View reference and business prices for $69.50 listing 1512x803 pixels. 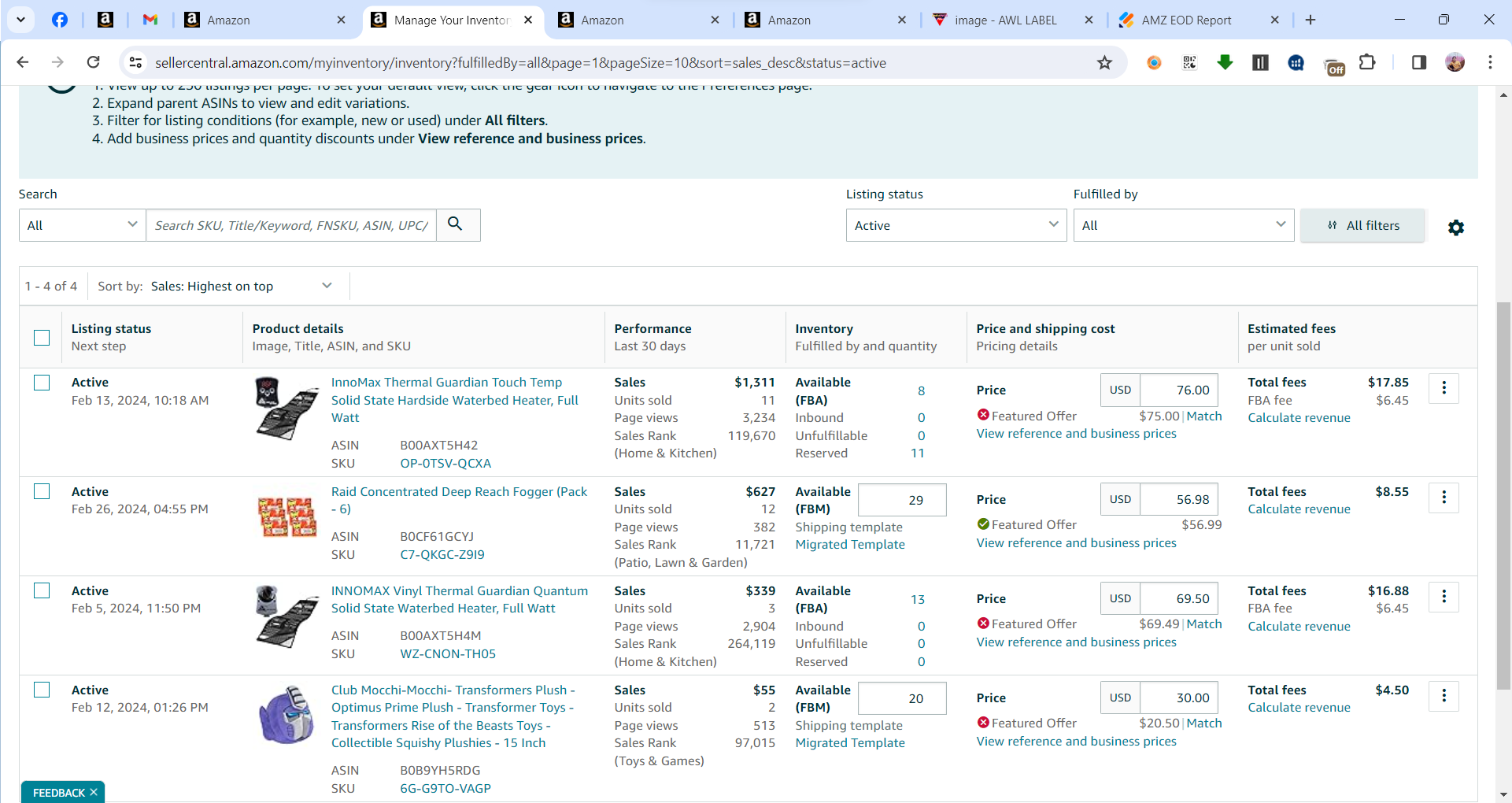click(1076, 642)
